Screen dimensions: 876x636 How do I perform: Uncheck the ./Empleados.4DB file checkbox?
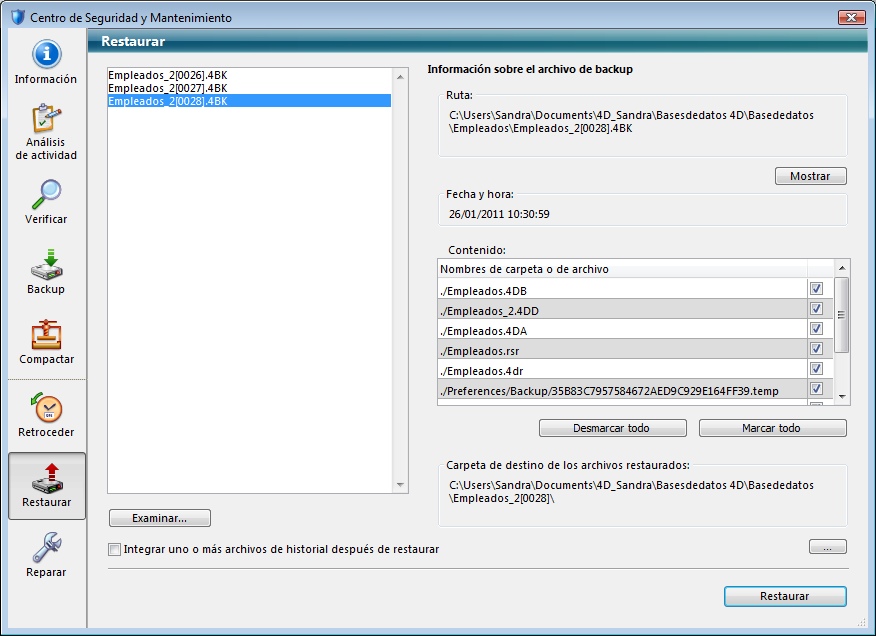[x=816, y=289]
